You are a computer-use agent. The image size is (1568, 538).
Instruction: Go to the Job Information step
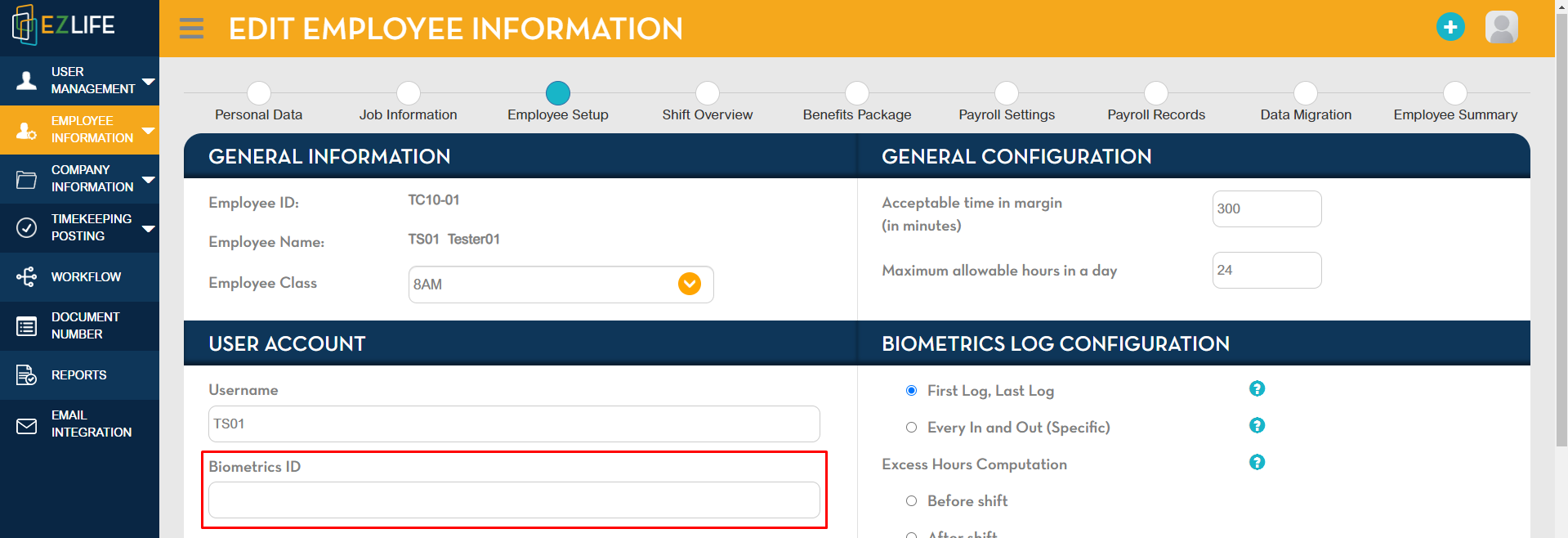pyautogui.click(x=409, y=93)
